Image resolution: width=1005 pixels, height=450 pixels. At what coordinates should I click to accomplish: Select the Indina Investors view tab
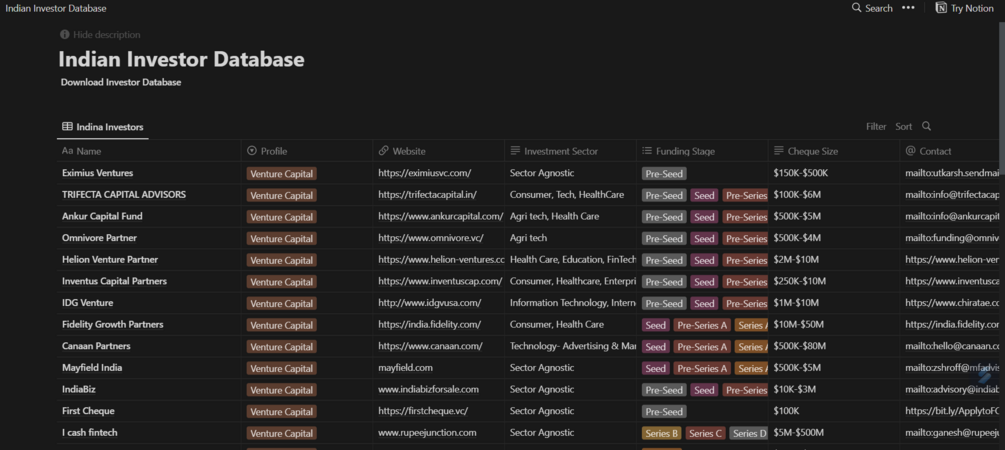point(109,127)
